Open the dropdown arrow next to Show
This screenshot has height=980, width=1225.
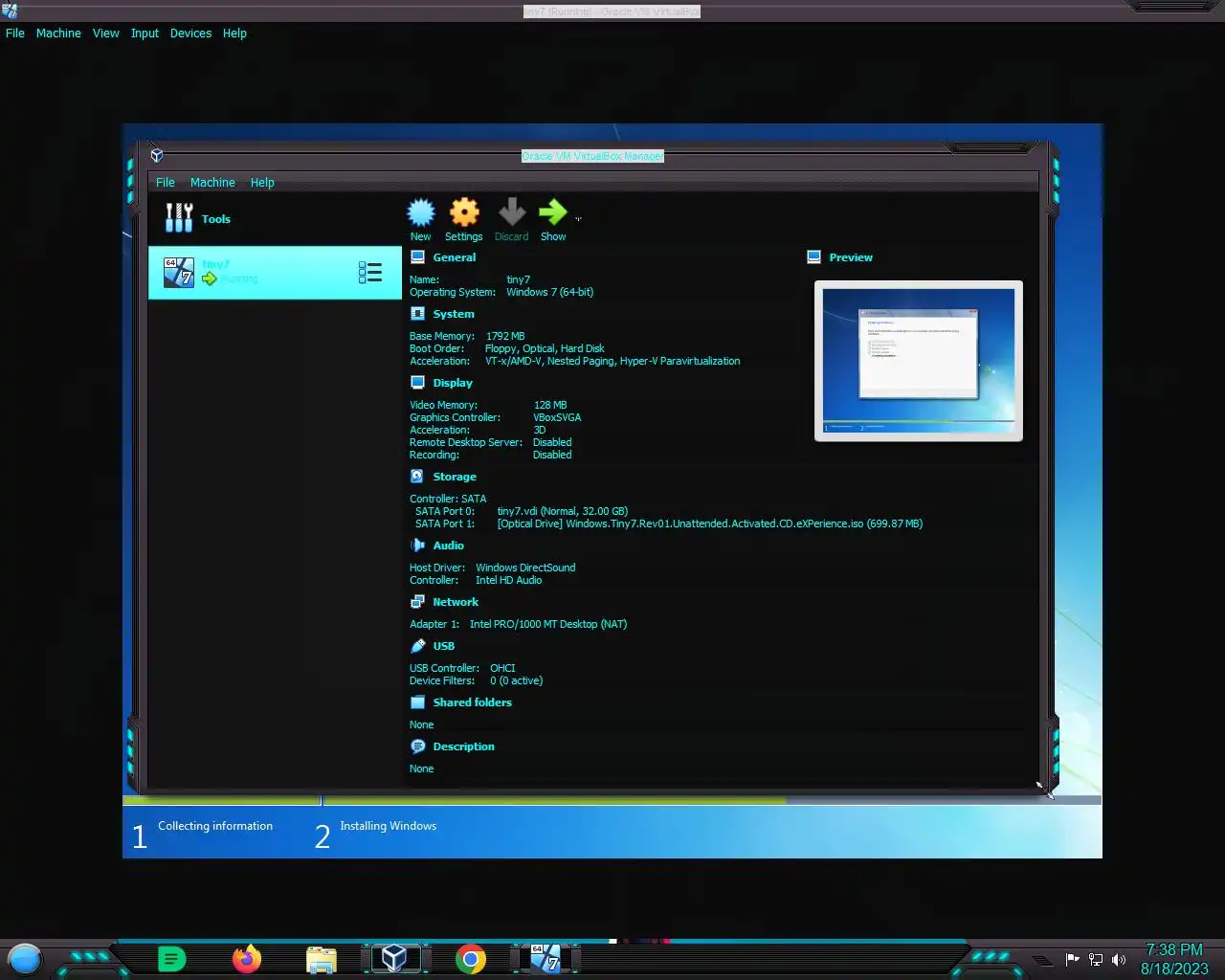[x=578, y=219]
